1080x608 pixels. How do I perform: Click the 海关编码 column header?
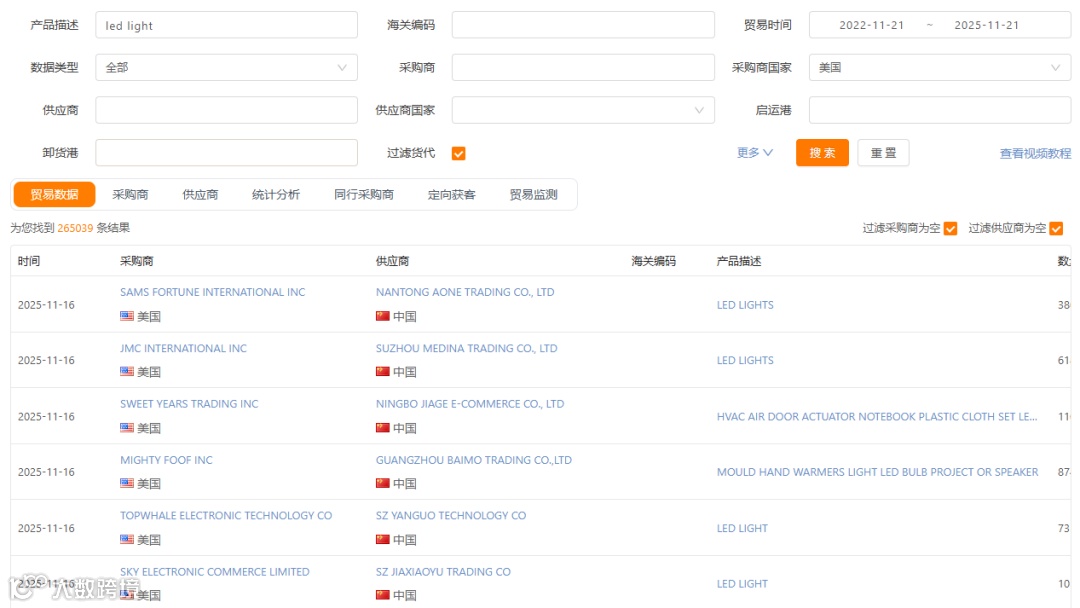(654, 261)
